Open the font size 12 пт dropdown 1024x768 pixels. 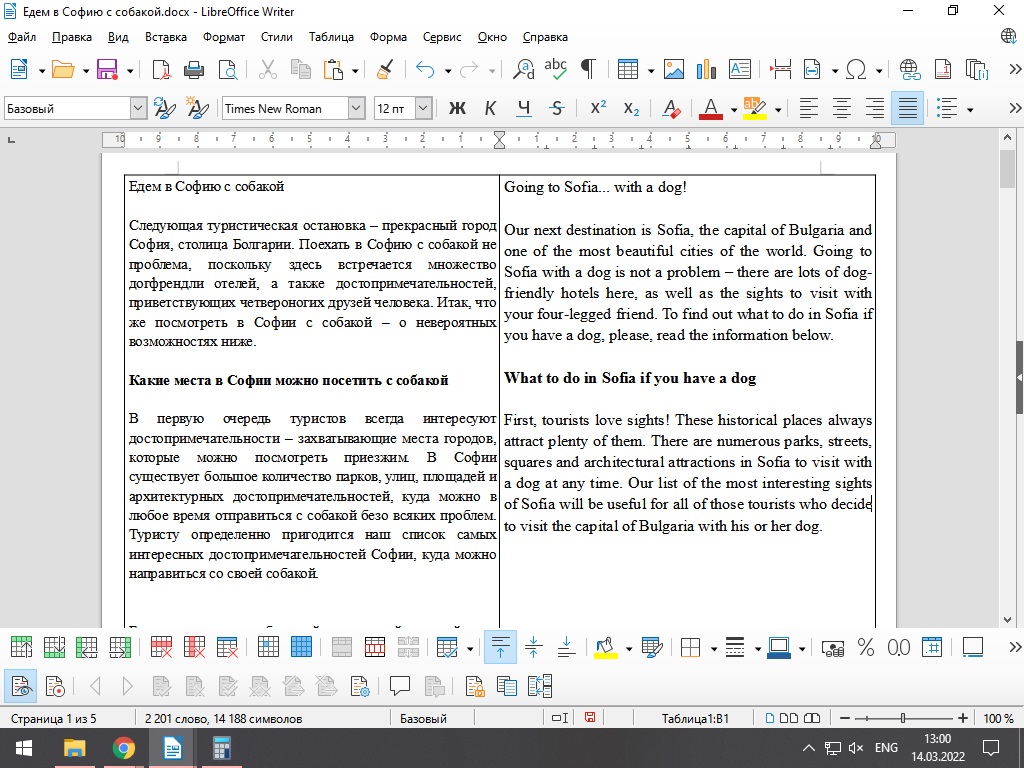(423, 108)
